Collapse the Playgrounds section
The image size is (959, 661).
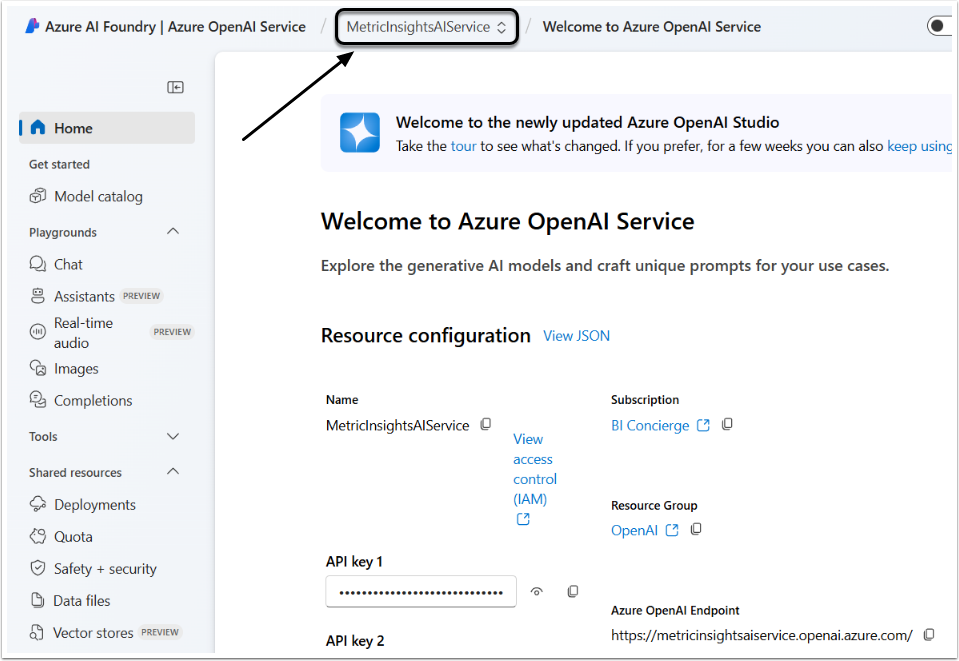[173, 232]
